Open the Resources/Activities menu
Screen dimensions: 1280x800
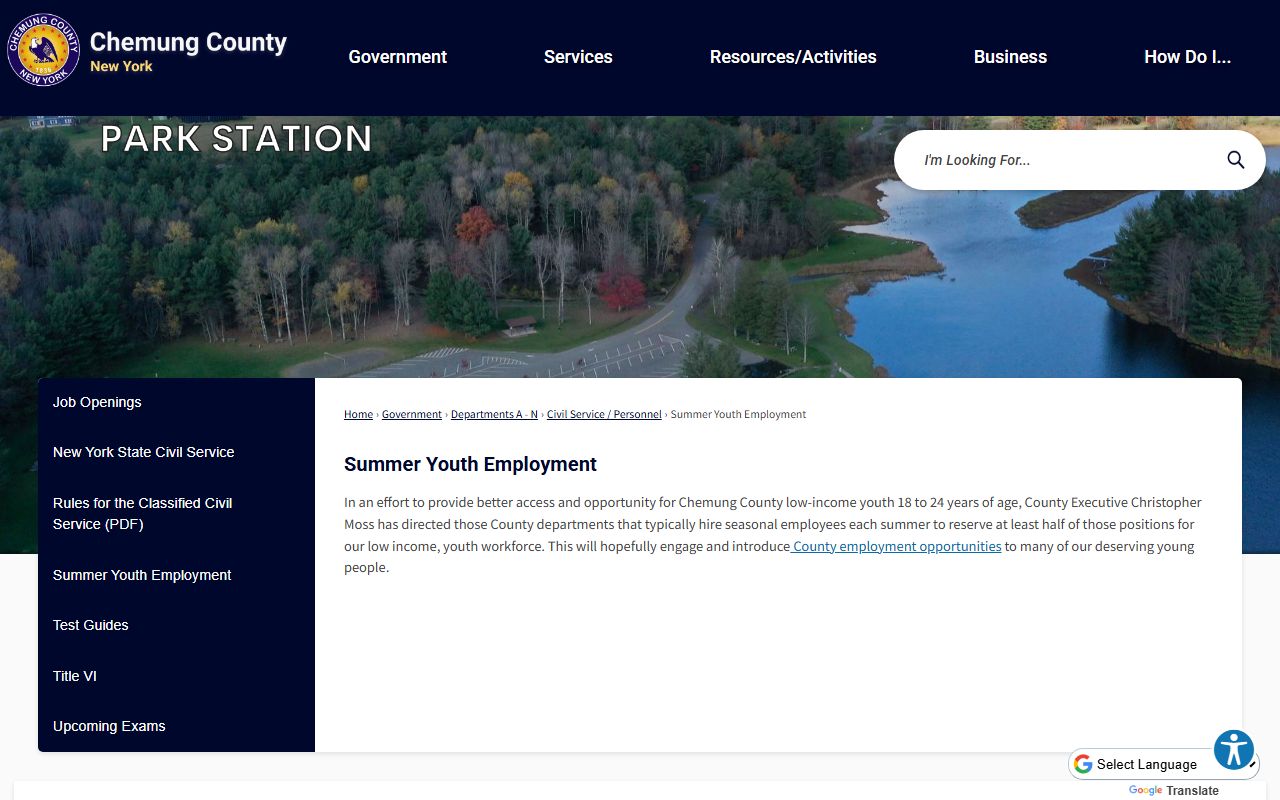coord(793,57)
